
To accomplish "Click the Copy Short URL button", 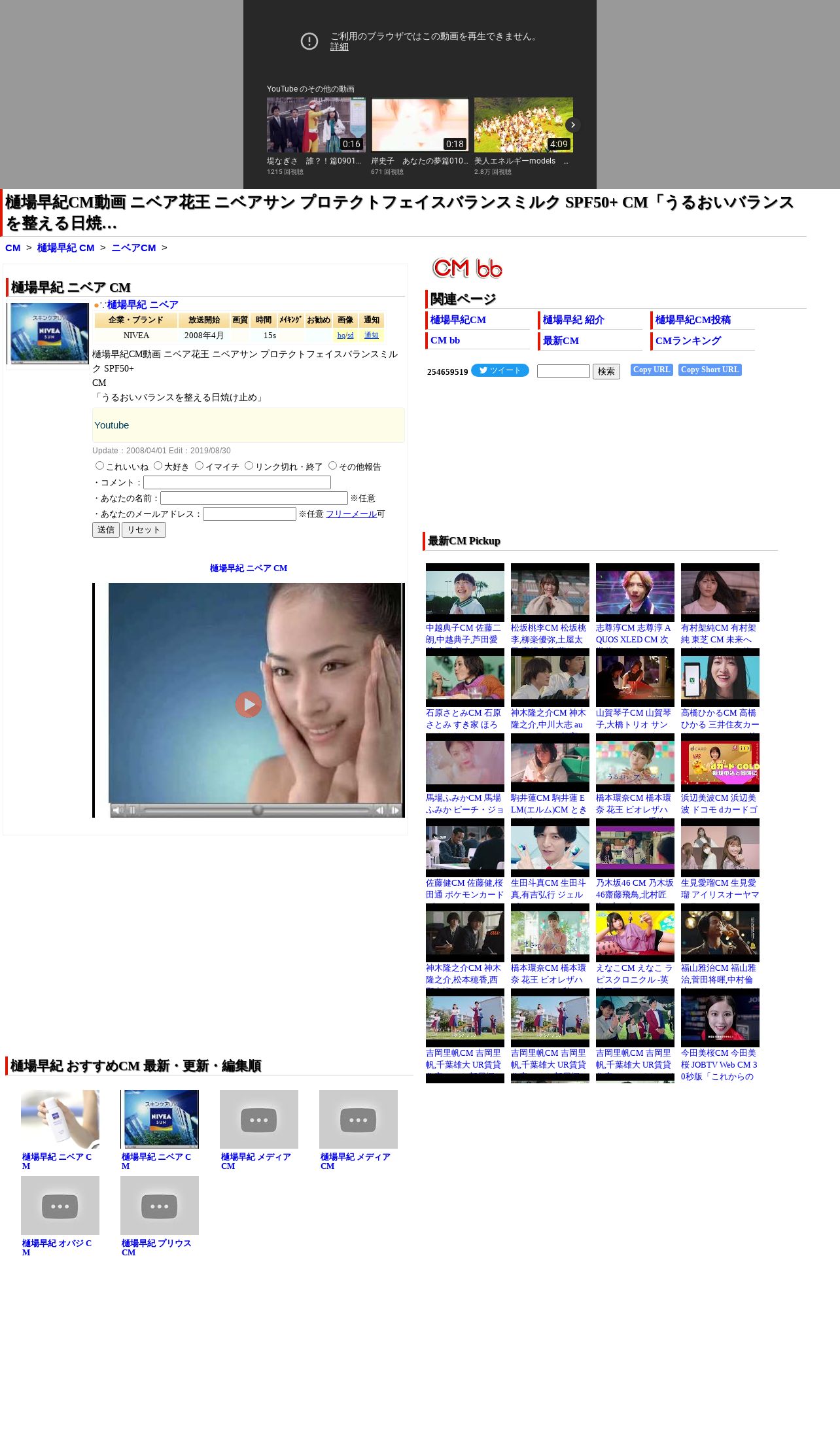I will (x=710, y=370).
